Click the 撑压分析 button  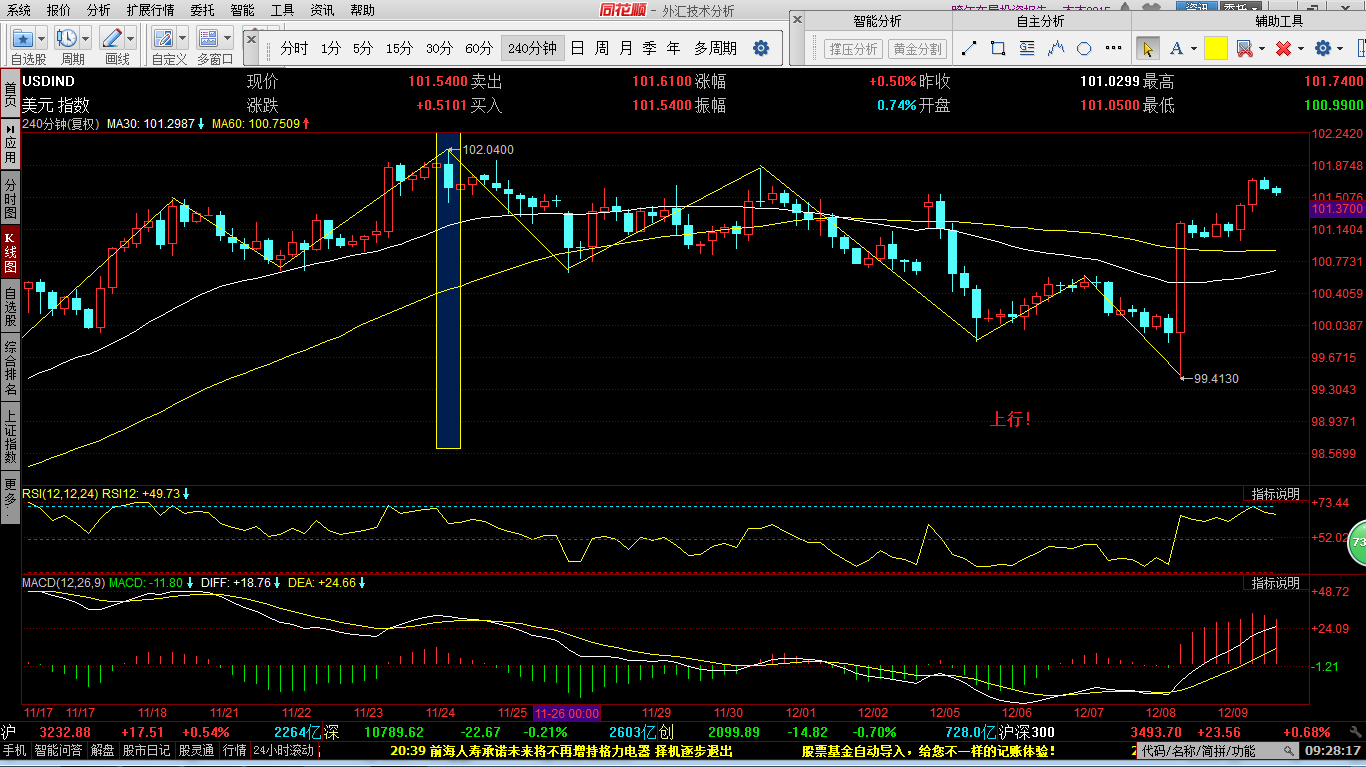853,49
